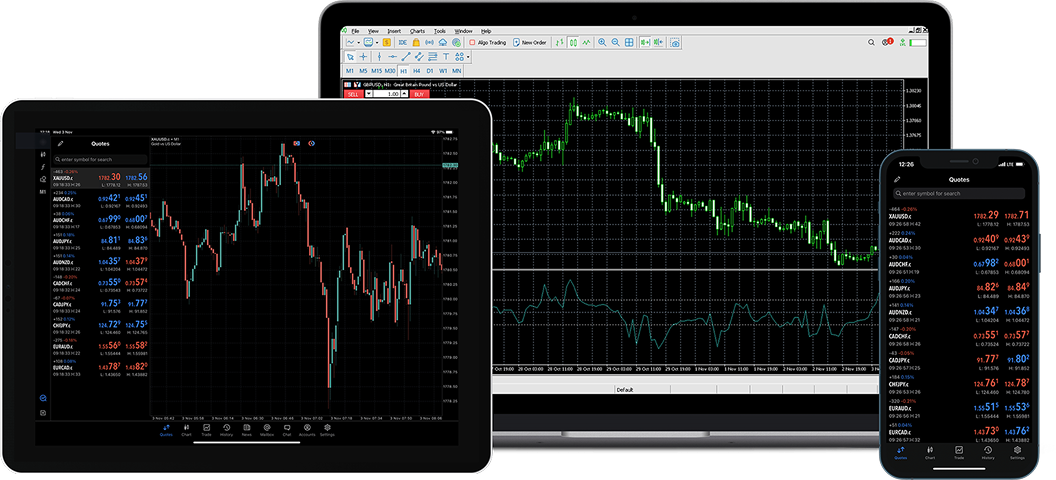Click the red SELL button

tap(353, 93)
